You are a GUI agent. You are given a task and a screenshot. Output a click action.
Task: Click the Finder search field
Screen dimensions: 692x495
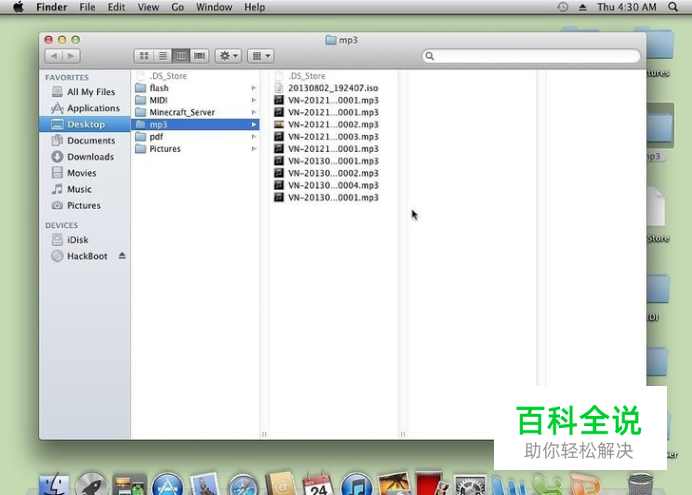[531, 56]
